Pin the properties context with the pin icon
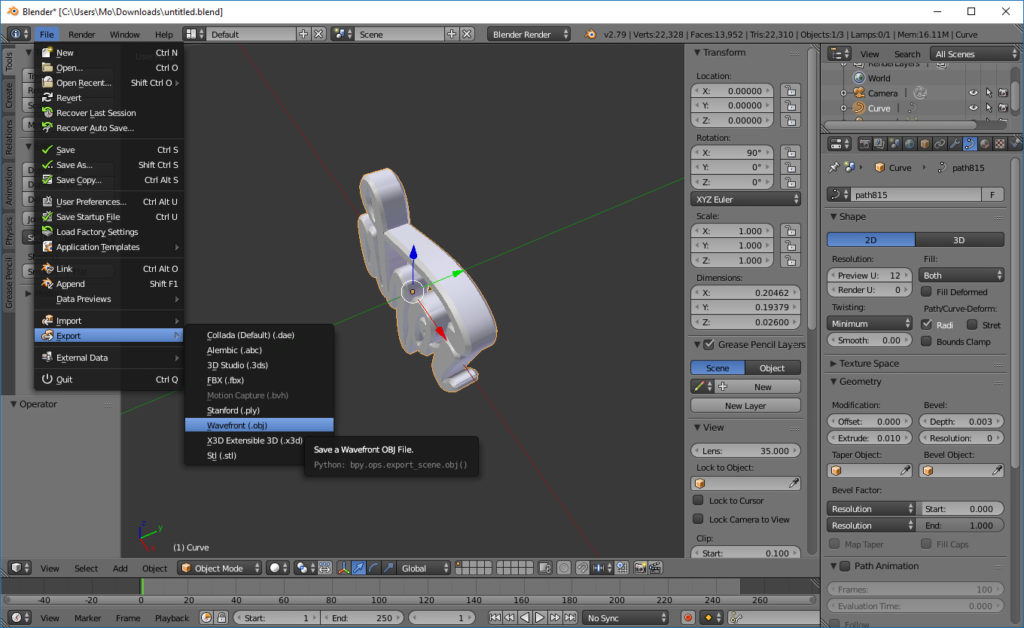 click(834, 168)
